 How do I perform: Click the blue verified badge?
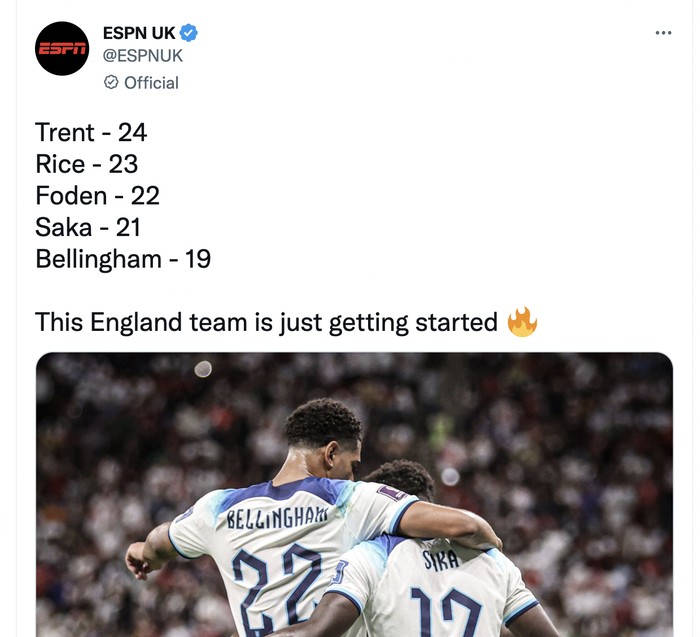189,33
